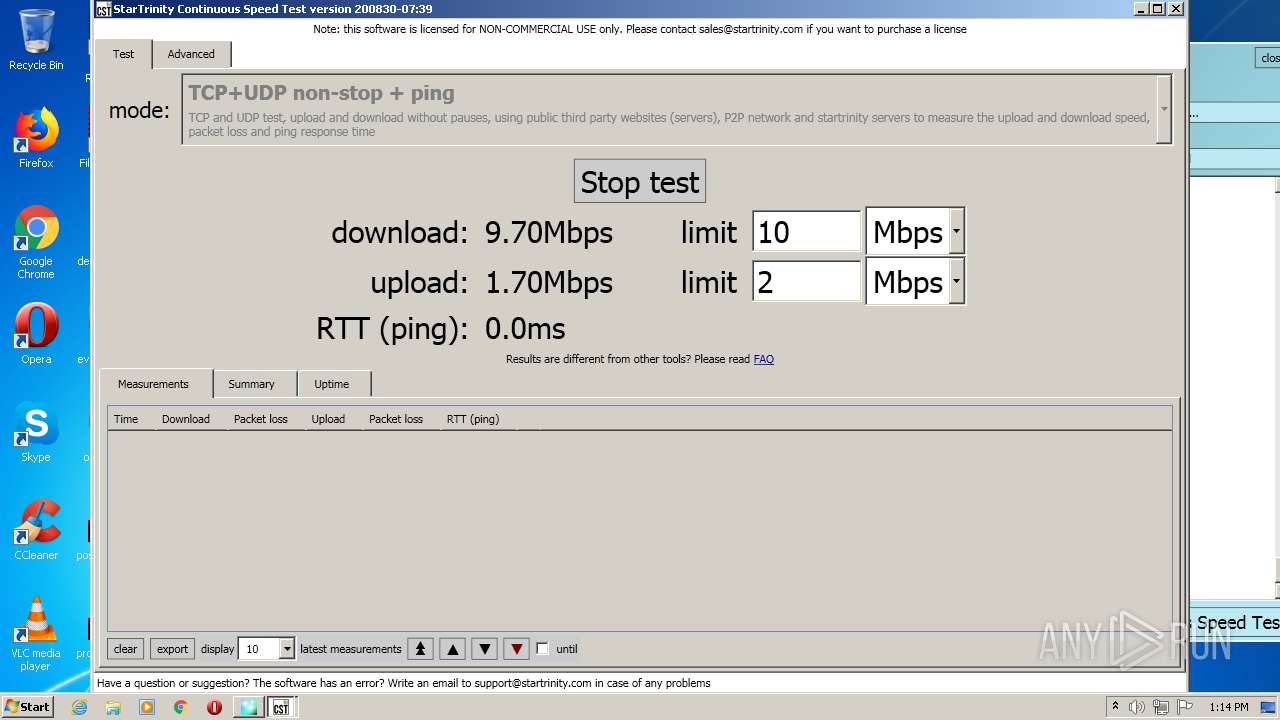This screenshot has width=1280, height=720.
Task: Select the Measurements tab
Action: pos(153,384)
